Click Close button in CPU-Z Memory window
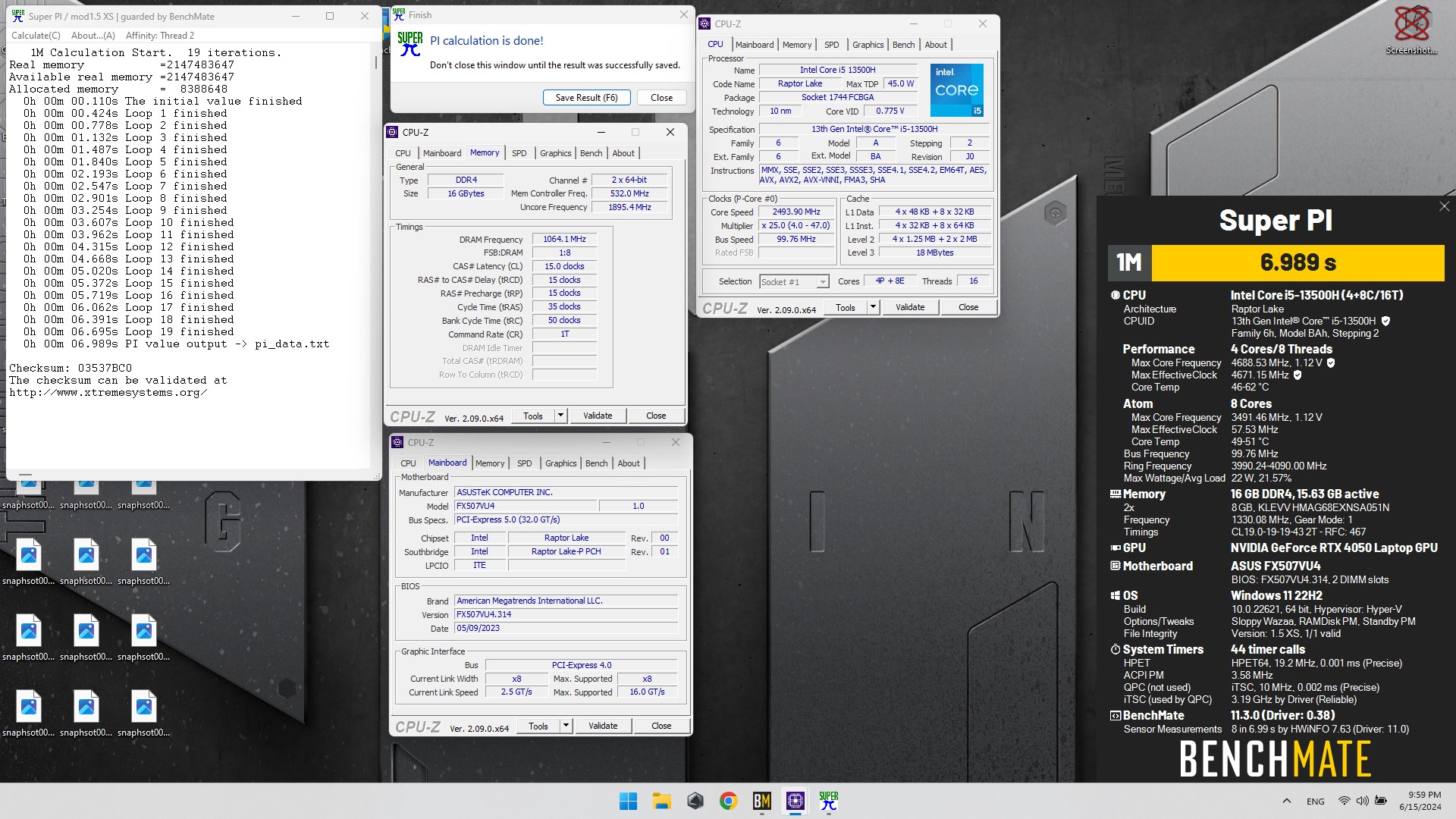The width and height of the screenshot is (1456, 819). pyautogui.click(x=656, y=416)
